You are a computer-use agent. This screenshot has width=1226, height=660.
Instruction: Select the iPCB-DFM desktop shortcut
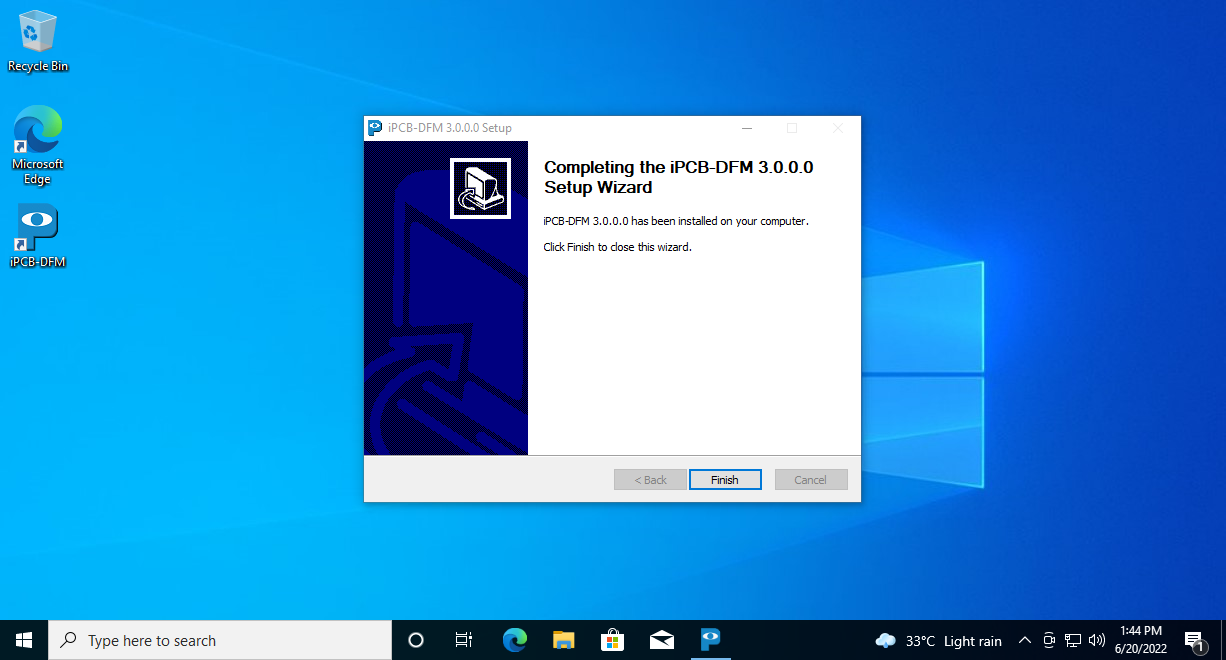pos(38,236)
